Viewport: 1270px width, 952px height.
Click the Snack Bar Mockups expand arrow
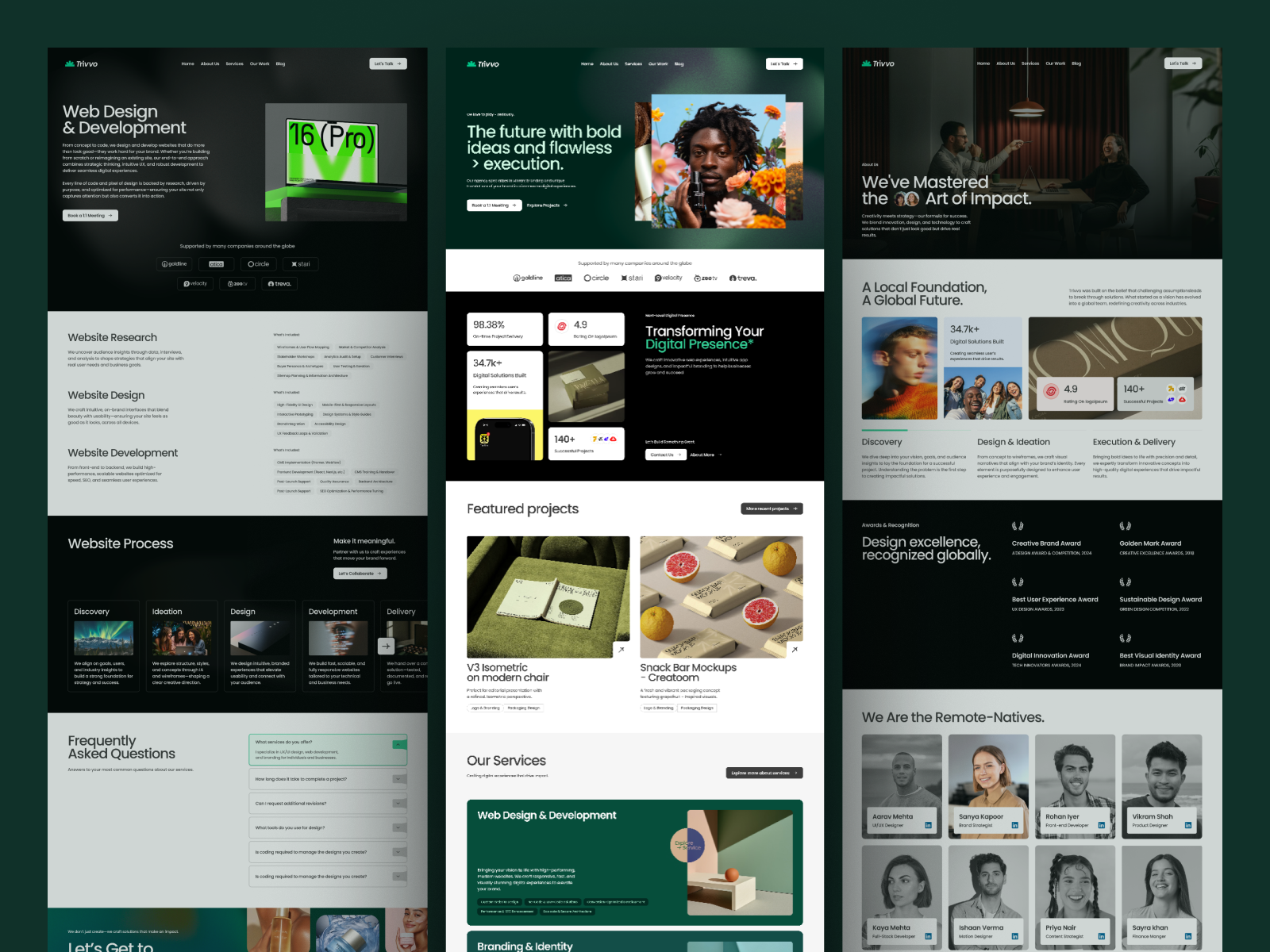coord(794,650)
